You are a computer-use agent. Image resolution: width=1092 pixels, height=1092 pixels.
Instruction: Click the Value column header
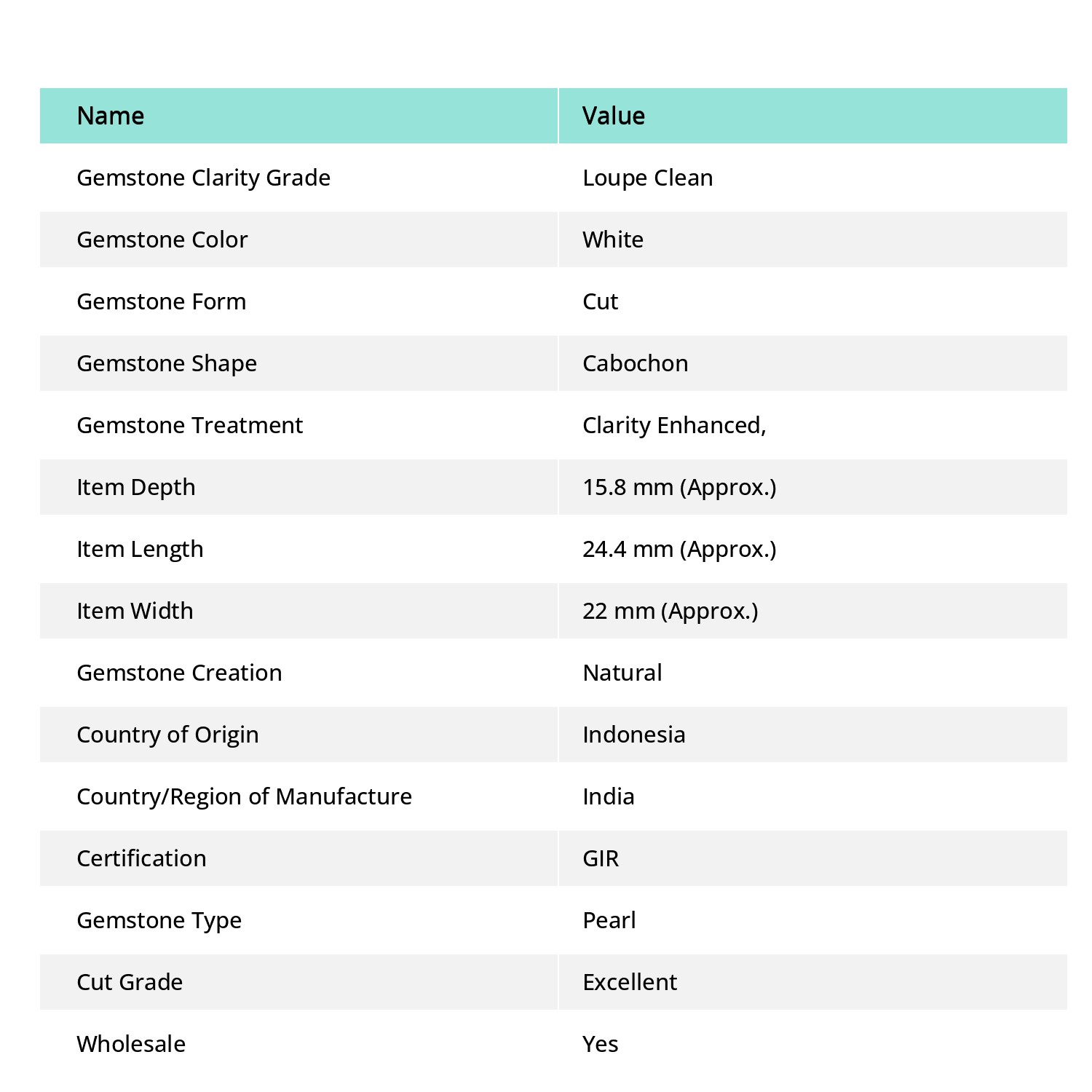click(614, 116)
